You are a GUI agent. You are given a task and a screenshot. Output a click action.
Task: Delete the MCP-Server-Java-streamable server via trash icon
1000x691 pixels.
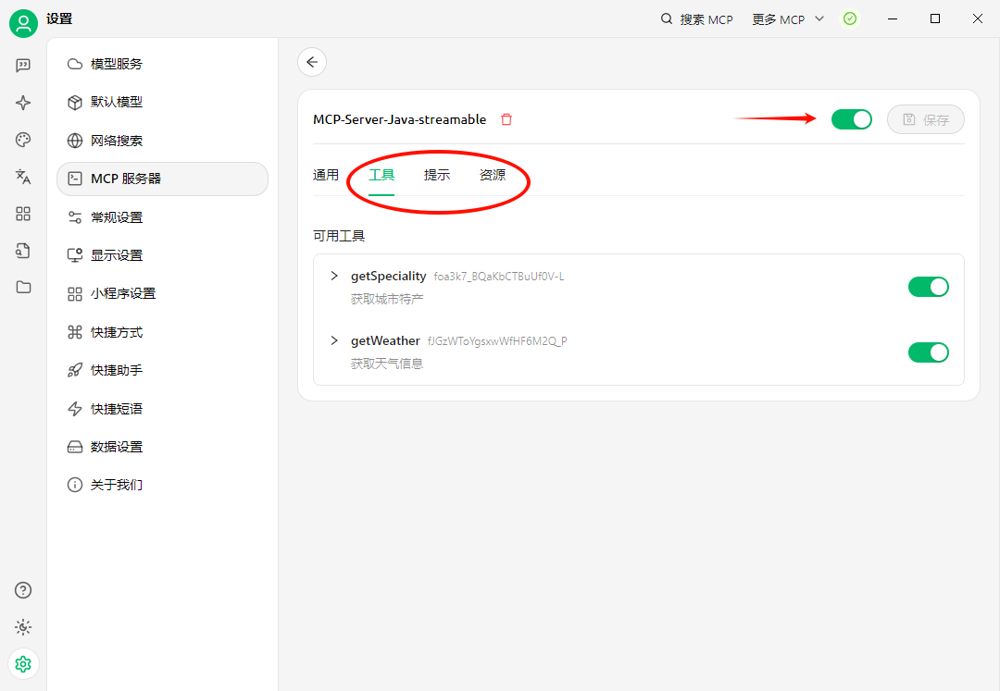click(x=506, y=120)
